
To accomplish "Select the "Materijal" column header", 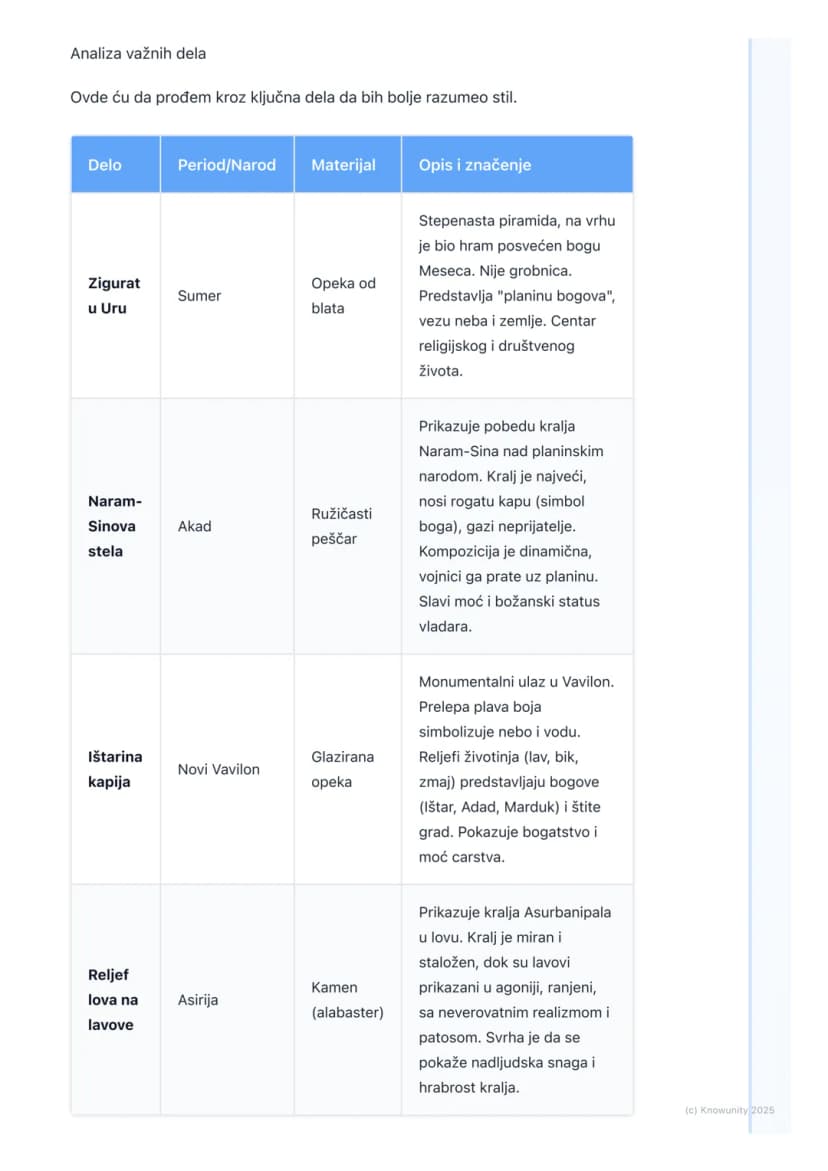I will click(x=347, y=164).
